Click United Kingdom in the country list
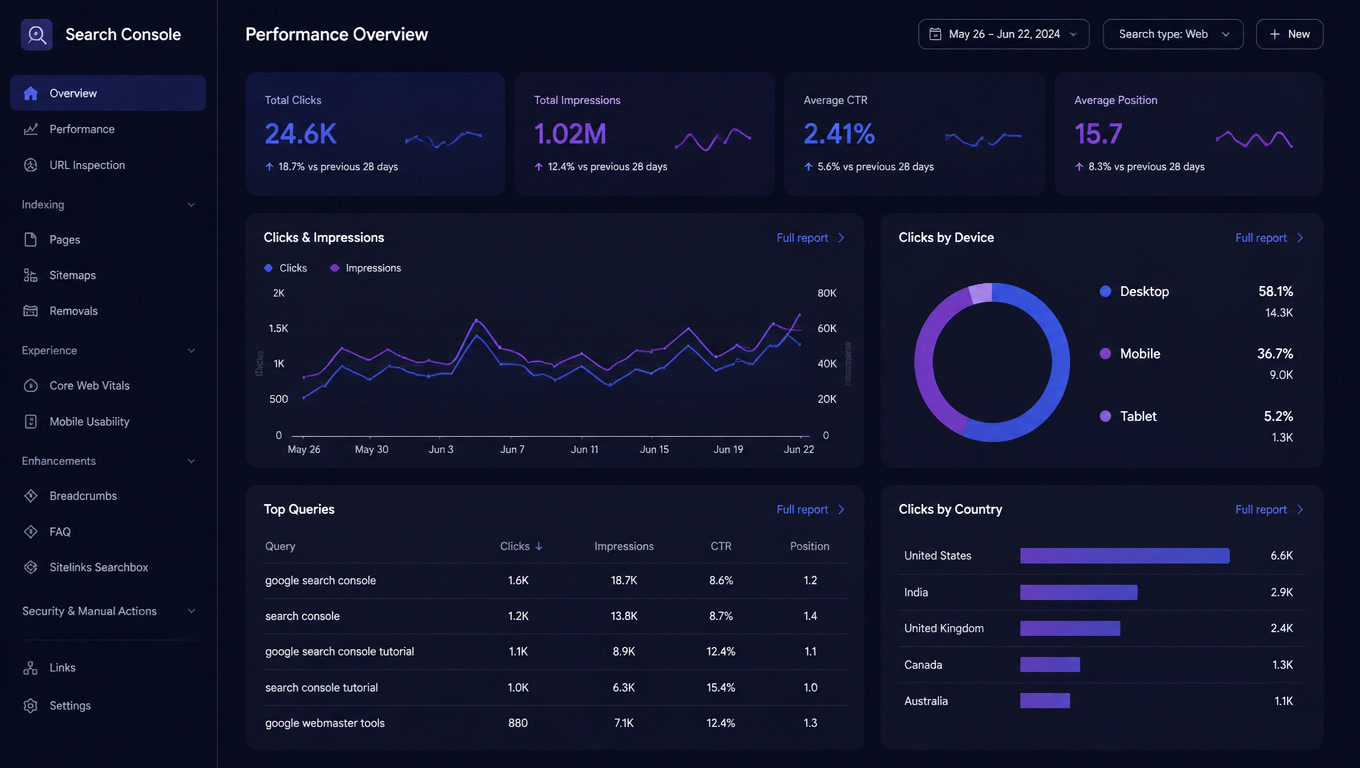1360x768 pixels. tap(944, 629)
